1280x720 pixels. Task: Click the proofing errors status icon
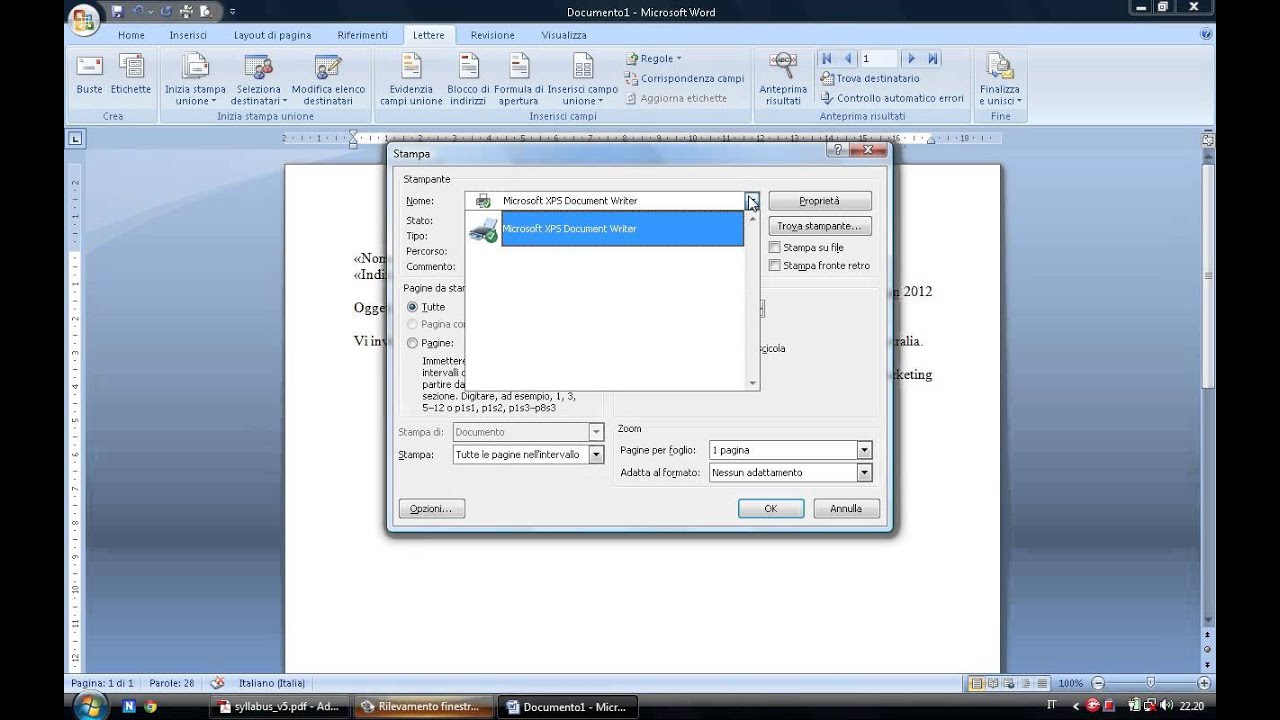click(217, 683)
